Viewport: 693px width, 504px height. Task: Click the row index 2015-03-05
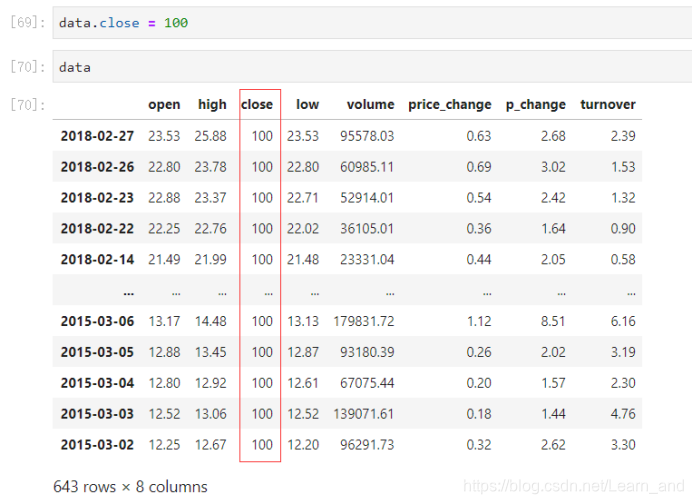point(97,352)
